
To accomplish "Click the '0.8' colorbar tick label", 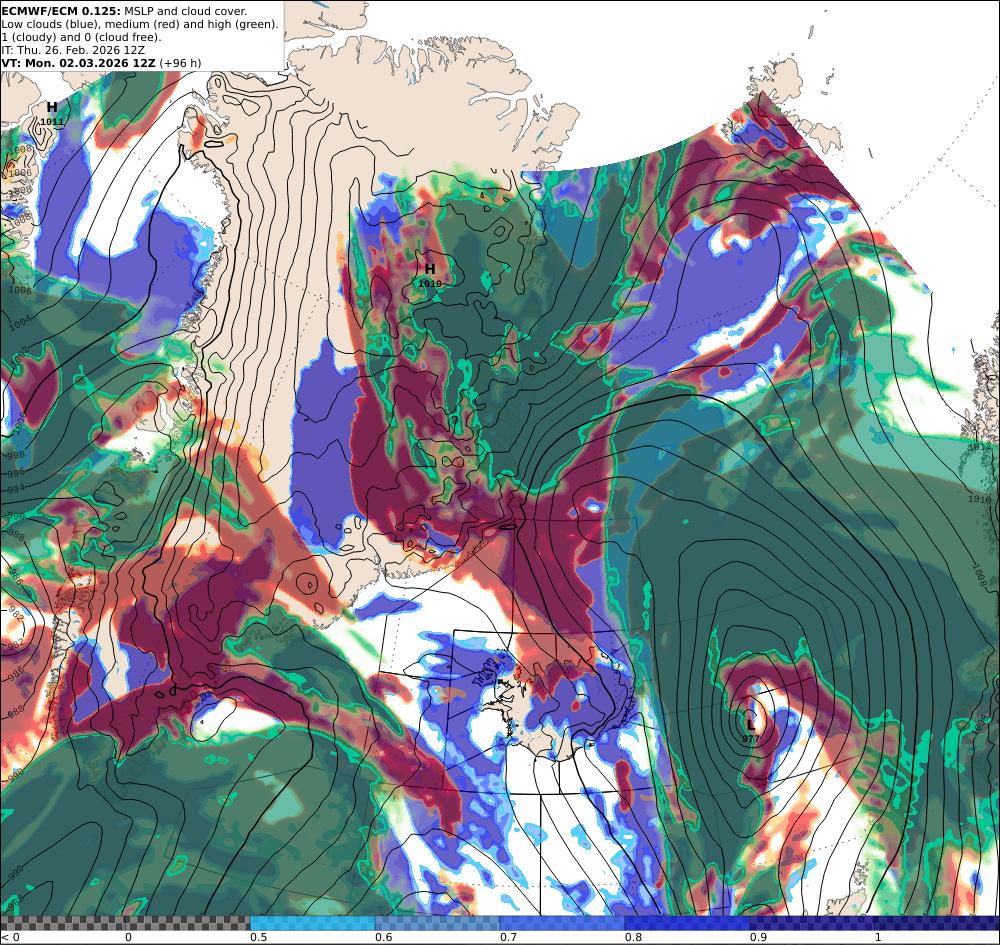I will pos(633,937).
